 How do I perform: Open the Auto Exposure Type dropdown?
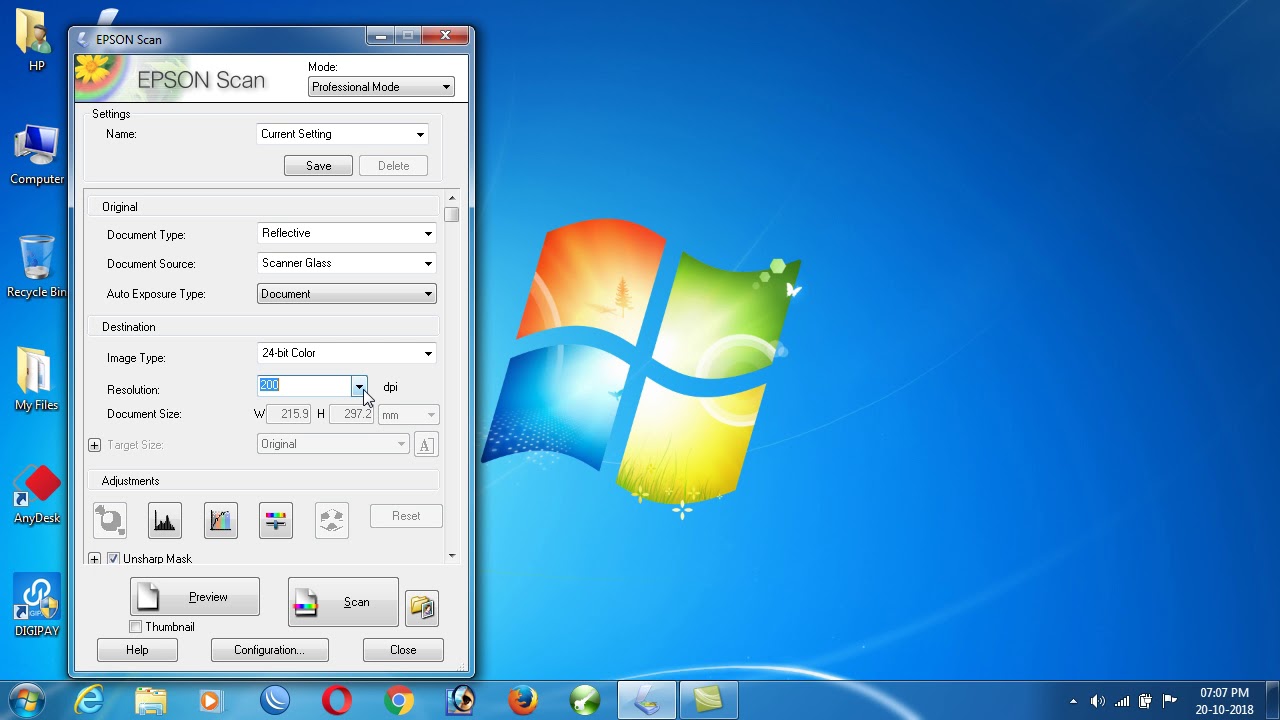click(346, 294)
